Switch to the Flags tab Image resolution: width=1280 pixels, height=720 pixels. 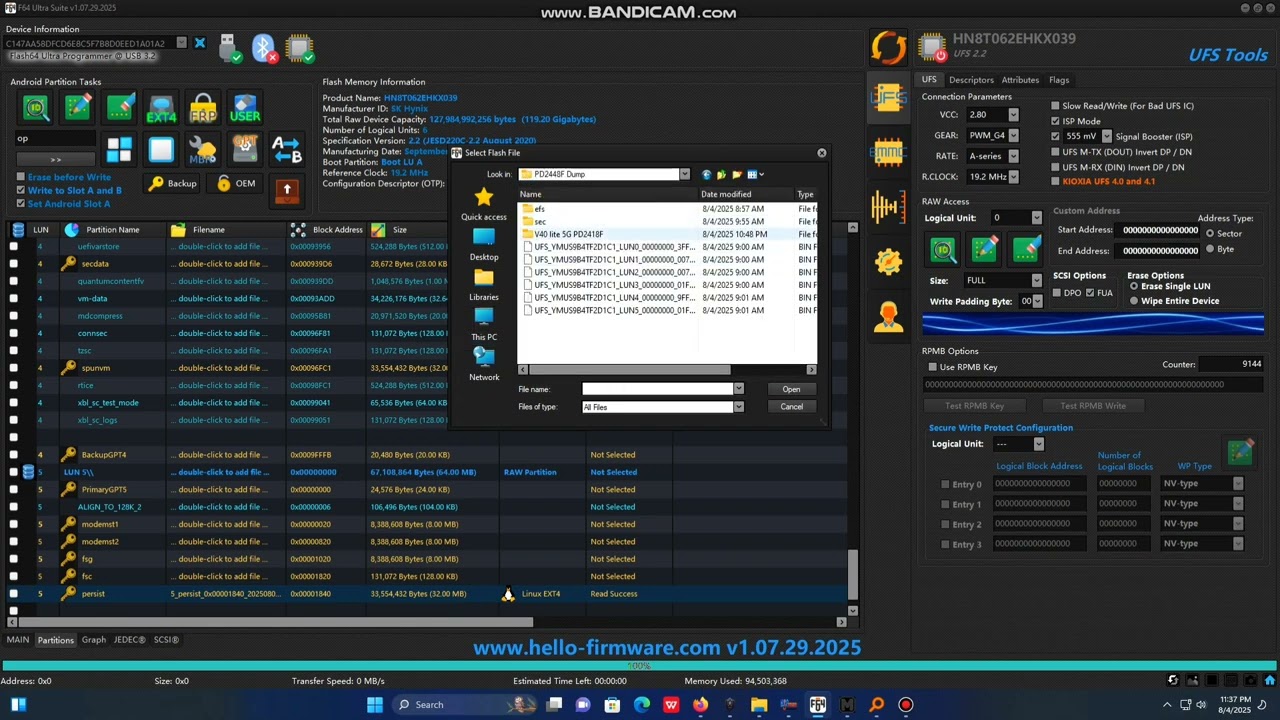[x=1059, y=80]
